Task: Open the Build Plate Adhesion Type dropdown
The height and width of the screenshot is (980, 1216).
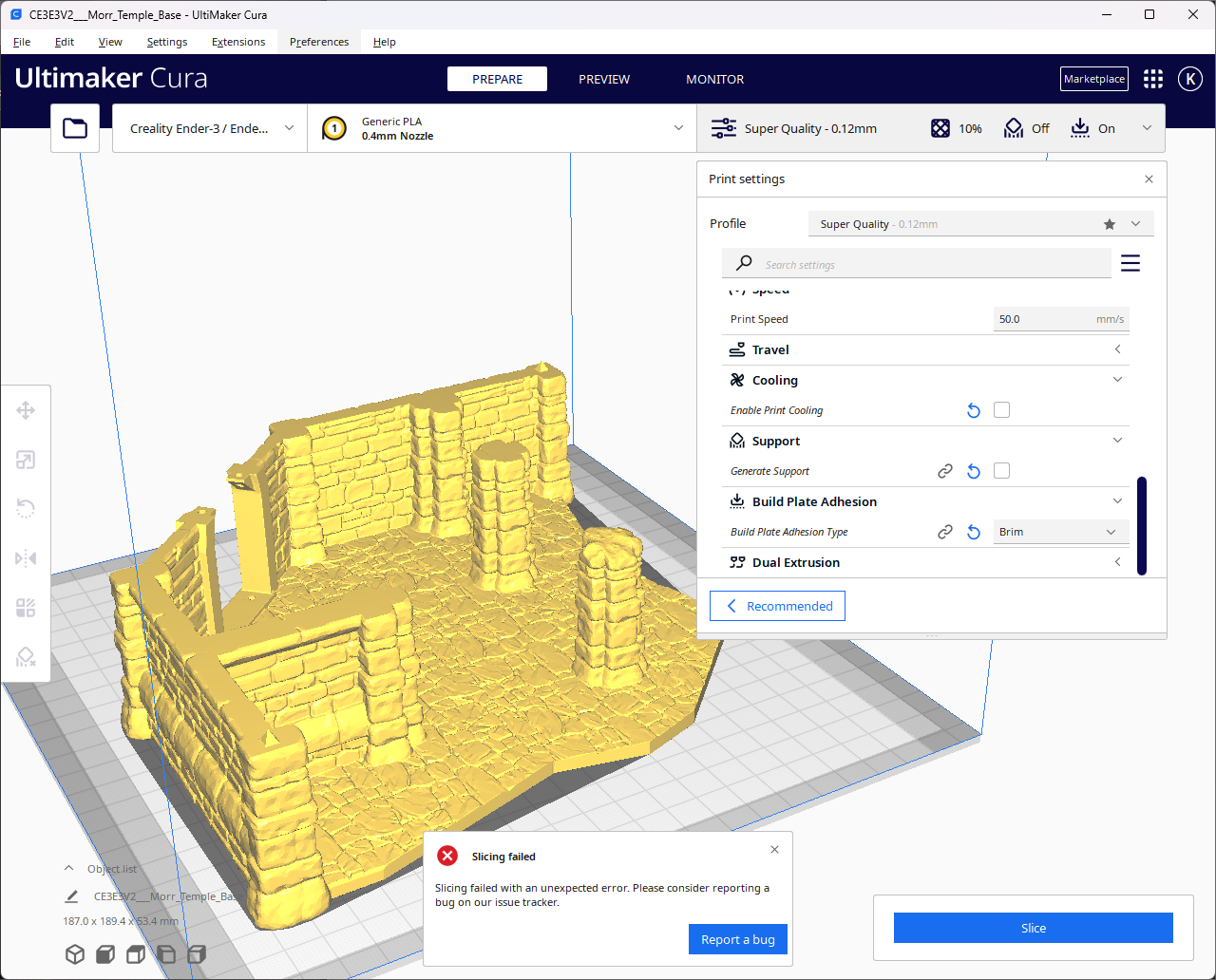Action: pos(1060,532)
